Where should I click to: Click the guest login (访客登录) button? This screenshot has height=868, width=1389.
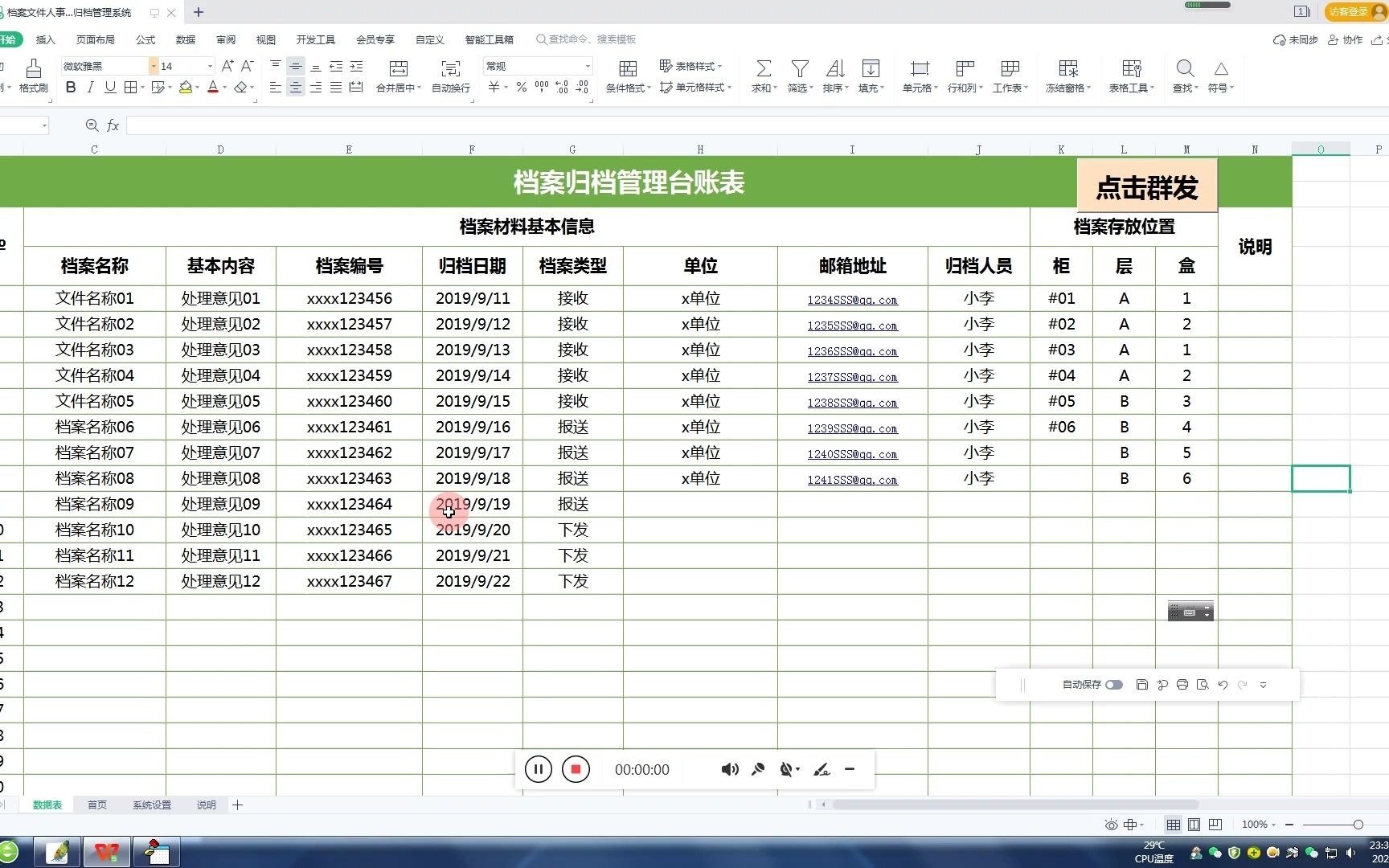coord(1355,11)
